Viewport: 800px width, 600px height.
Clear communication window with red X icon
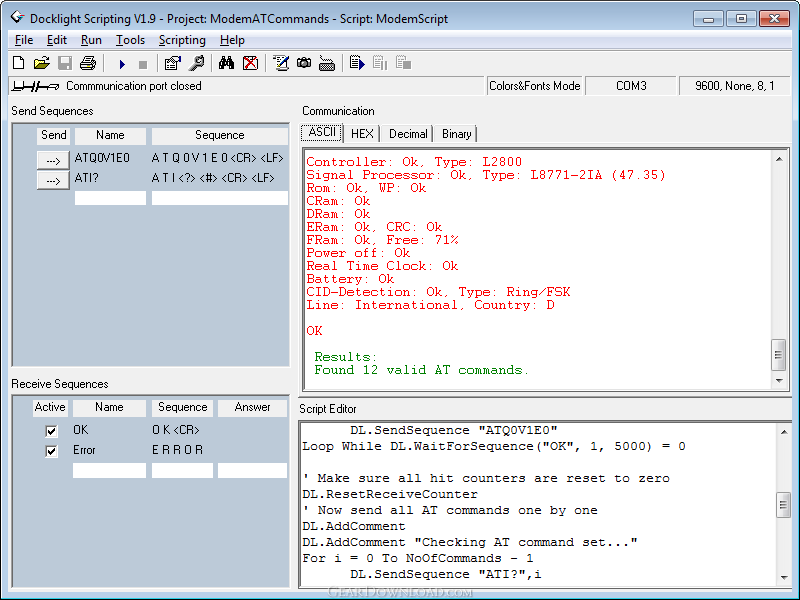pos(250,63)
